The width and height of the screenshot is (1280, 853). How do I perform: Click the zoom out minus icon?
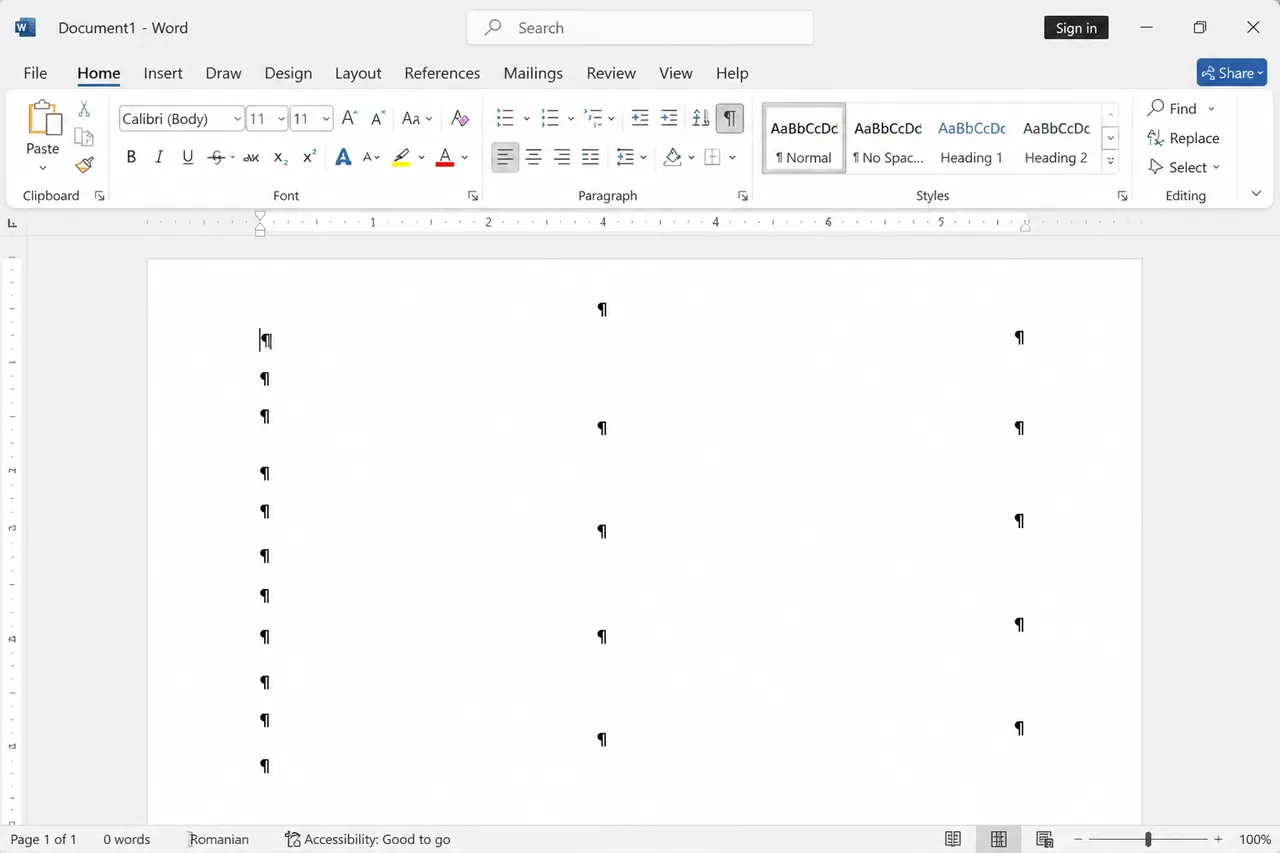click(x=1078, y=839)
